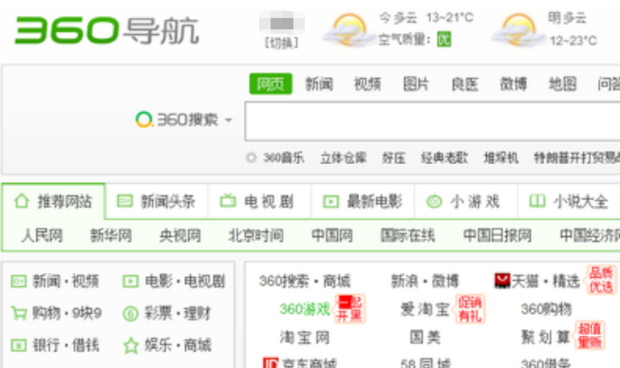The height and width of the screenshot is (368, 620).
Task: Click the 切换 city switch link
Action: (282, 43)
